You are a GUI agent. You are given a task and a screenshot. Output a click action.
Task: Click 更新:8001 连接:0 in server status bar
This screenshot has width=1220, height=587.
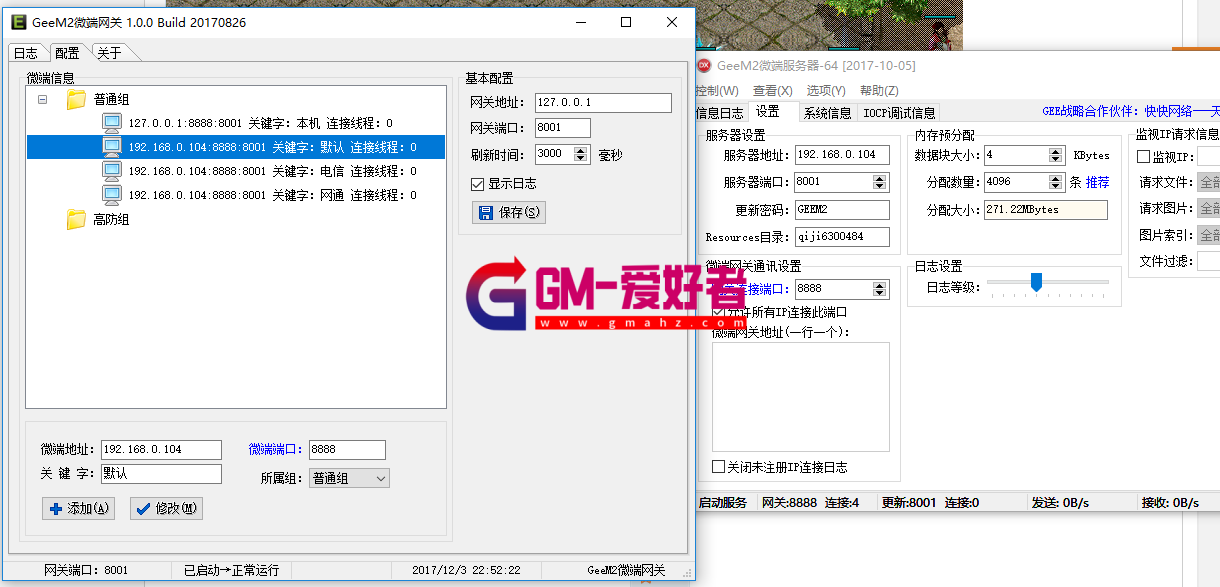(930, 502)
